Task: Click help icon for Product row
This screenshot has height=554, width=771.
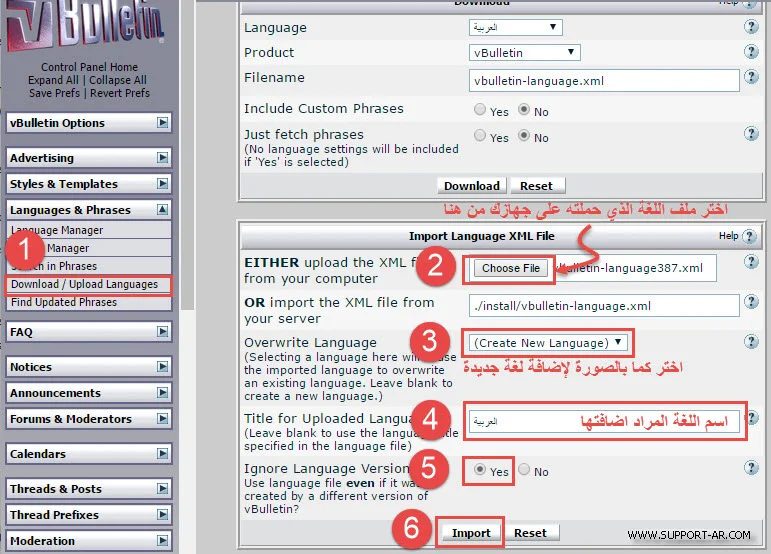Action: point(751,52)
